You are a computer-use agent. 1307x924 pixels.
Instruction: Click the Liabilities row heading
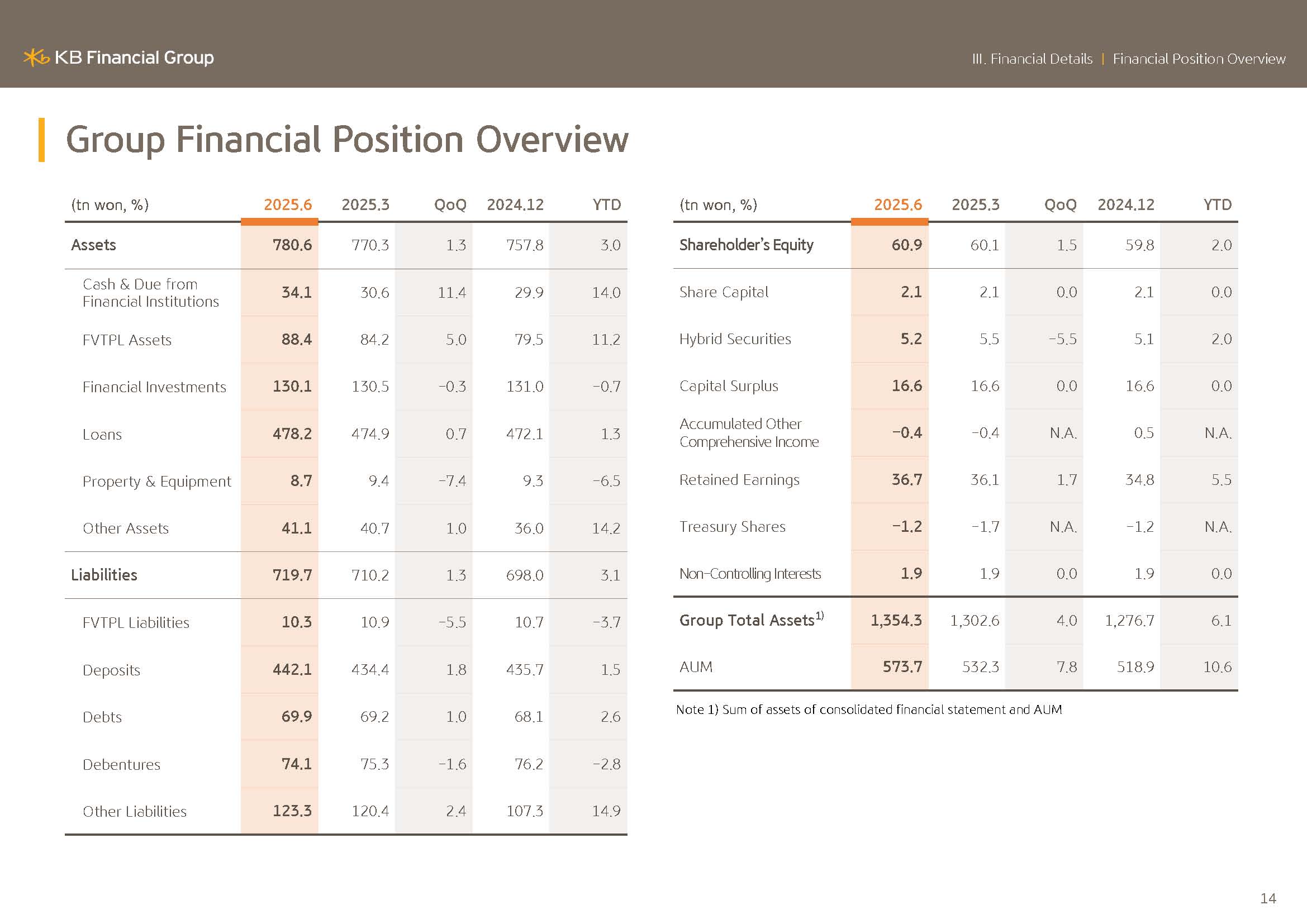(x=104, y=575)
